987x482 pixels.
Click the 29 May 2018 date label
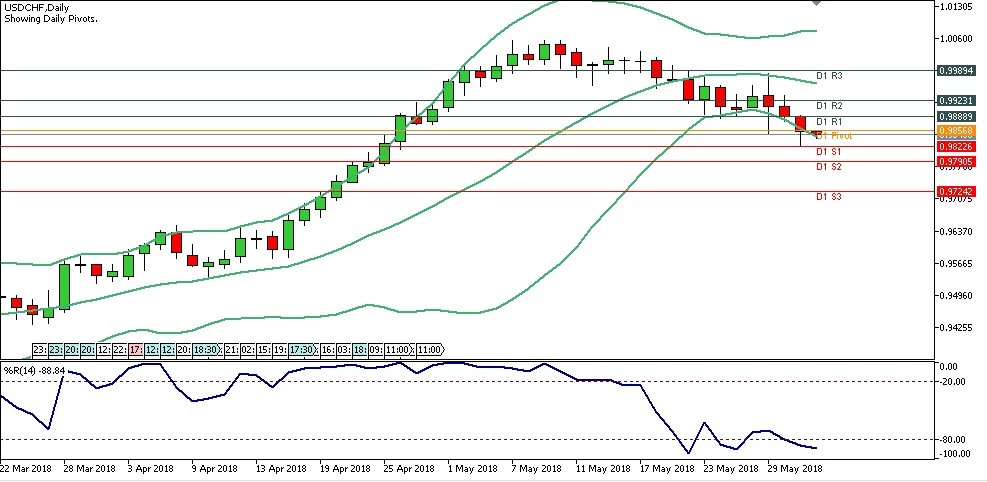click(796, 469)
